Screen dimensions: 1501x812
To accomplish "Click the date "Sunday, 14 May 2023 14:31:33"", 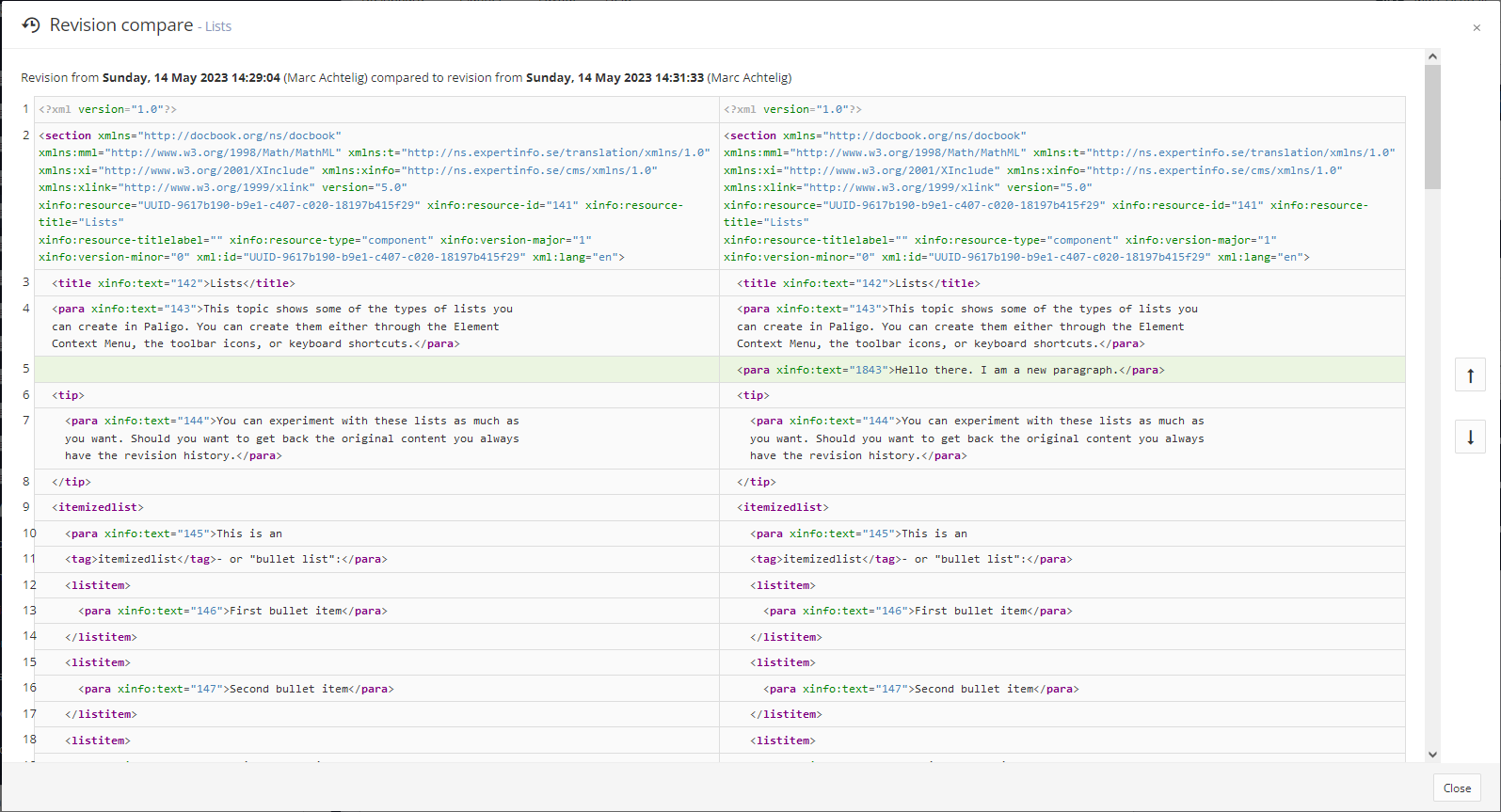I will pyautogui.click(x=615, y=77).
